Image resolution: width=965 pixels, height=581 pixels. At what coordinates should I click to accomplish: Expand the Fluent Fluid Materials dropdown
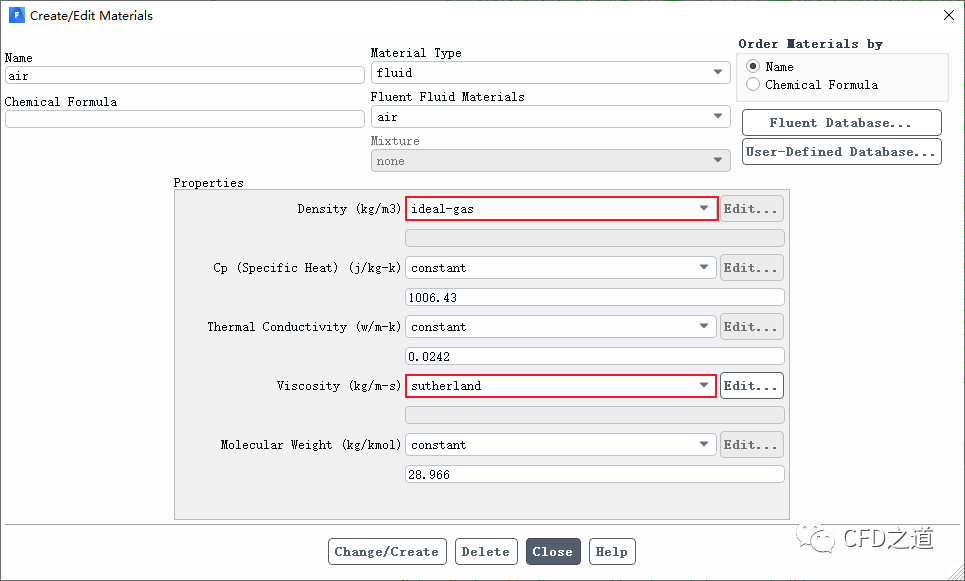(550, 117)
